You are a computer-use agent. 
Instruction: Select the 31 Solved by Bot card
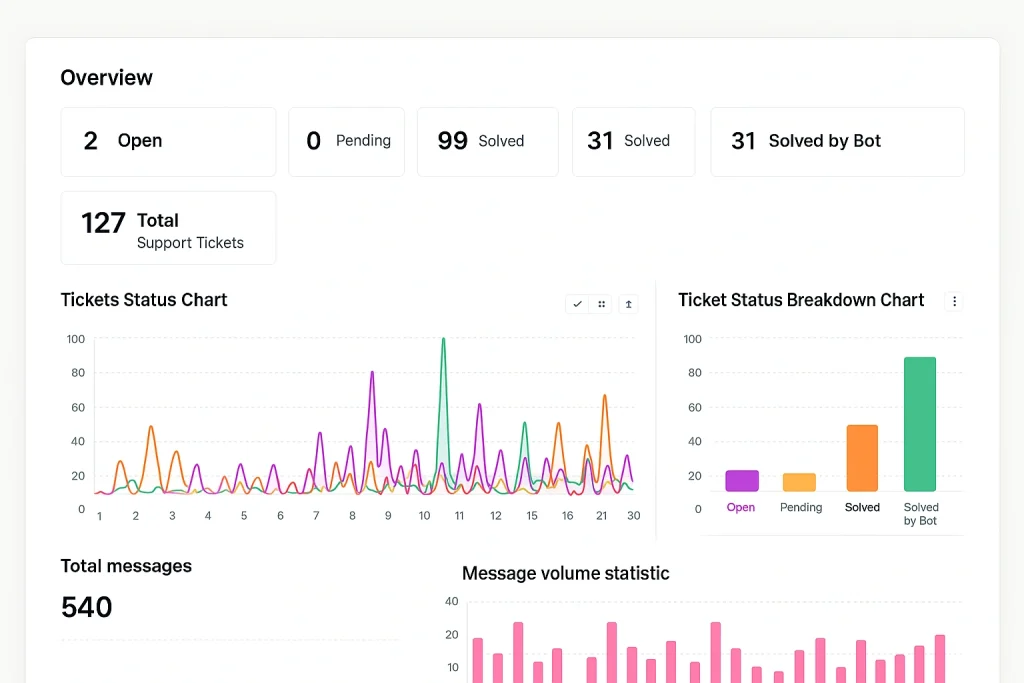837,142
